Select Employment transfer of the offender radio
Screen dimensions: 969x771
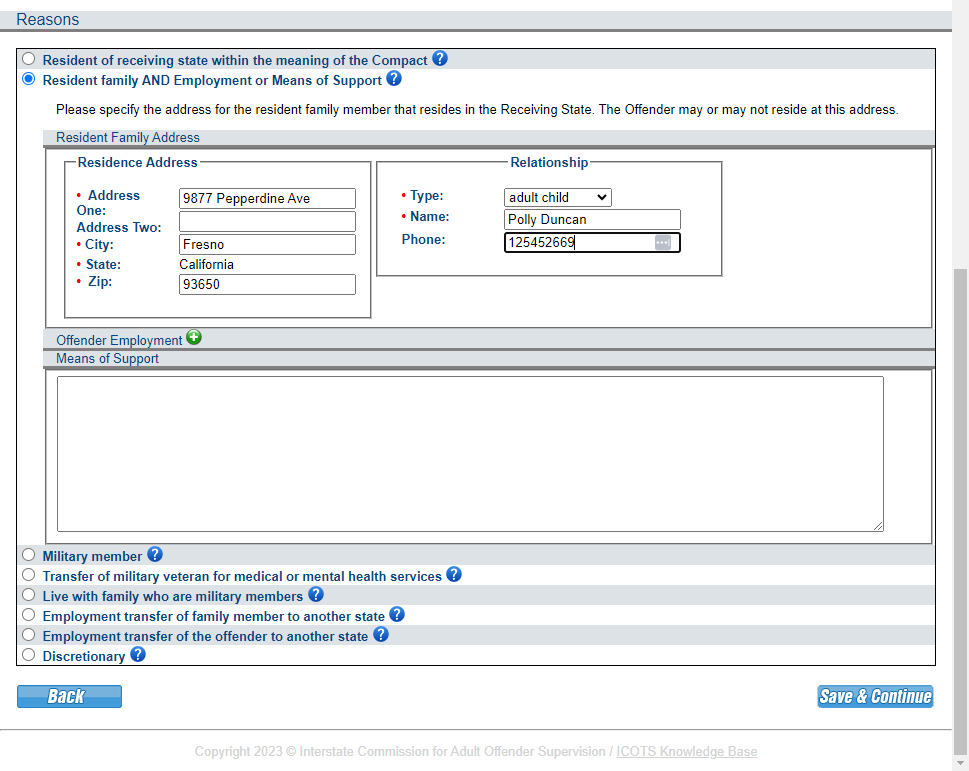pos(28,634)
